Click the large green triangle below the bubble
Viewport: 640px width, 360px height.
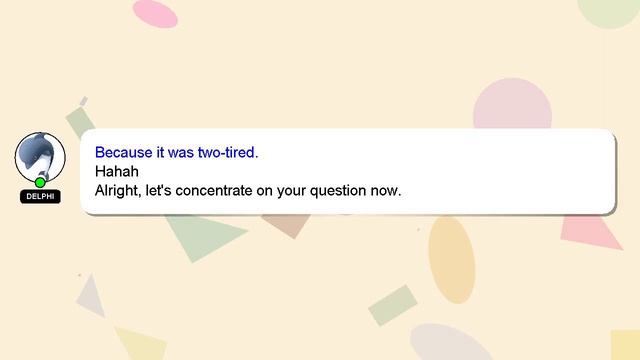(204, 237)
